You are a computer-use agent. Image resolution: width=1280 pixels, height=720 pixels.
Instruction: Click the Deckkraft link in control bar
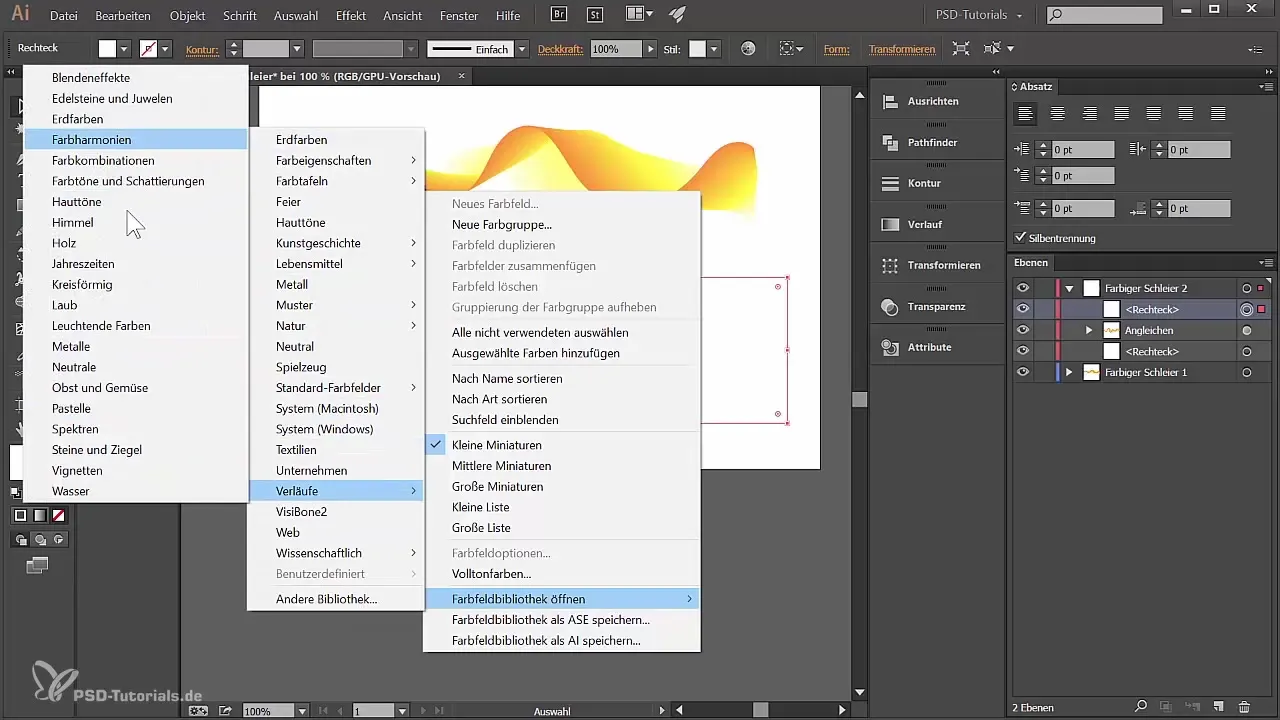(561, 49)
